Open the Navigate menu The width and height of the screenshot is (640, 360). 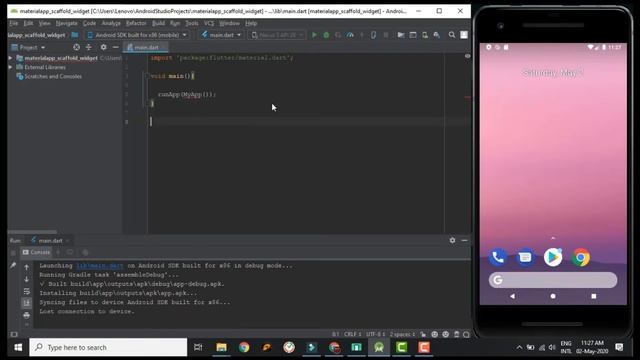(66, 23)
